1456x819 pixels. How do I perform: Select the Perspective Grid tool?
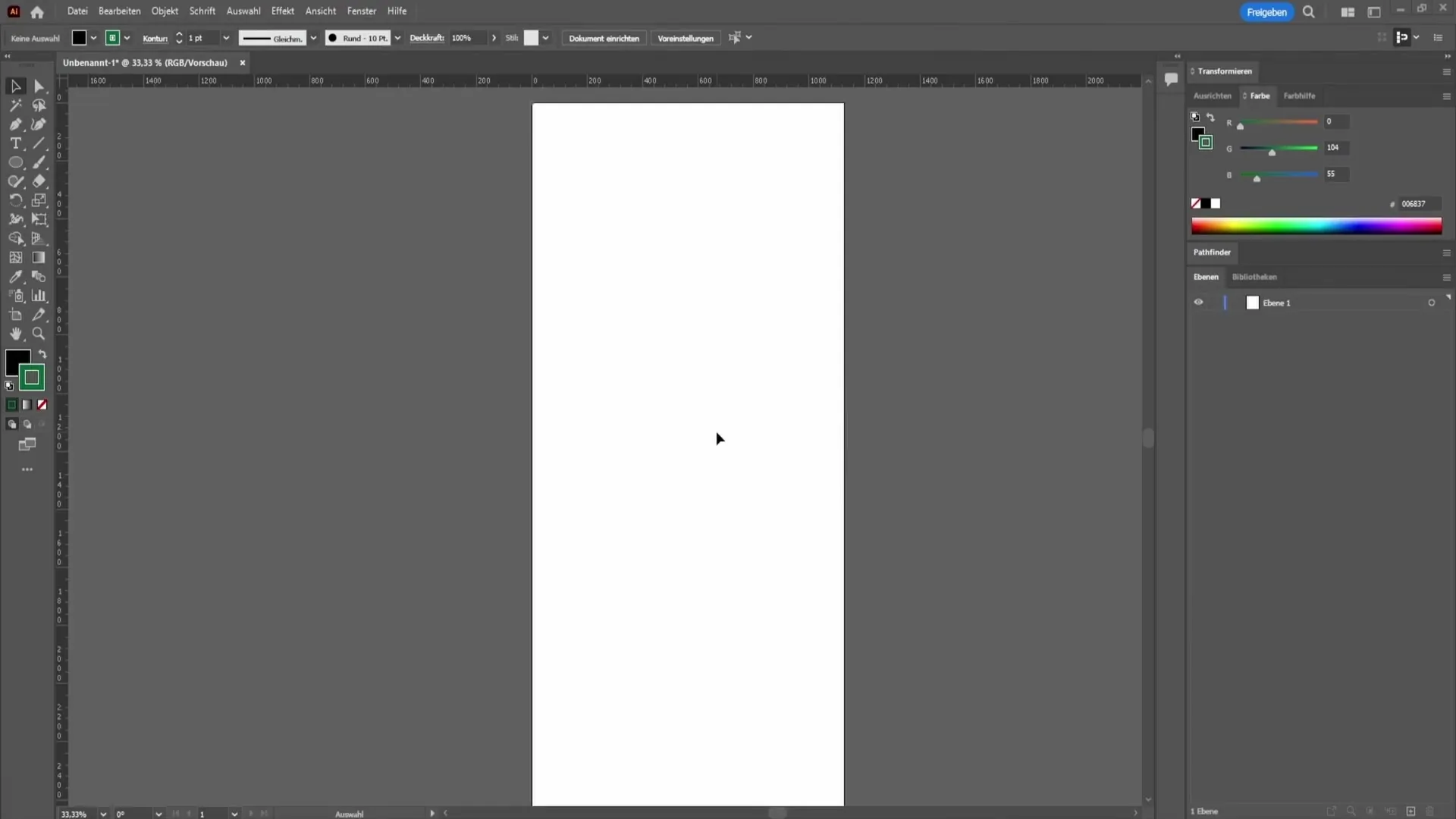(x=39, y=238)
